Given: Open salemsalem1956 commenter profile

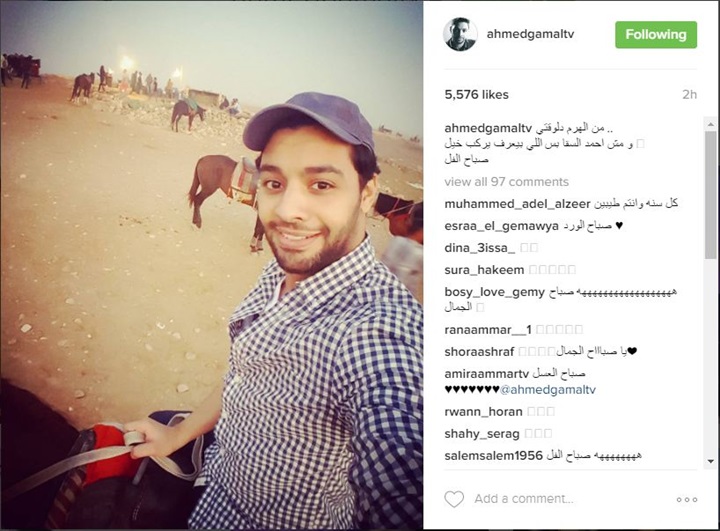Looking at the screenshot, I should [x=494, y=456].
